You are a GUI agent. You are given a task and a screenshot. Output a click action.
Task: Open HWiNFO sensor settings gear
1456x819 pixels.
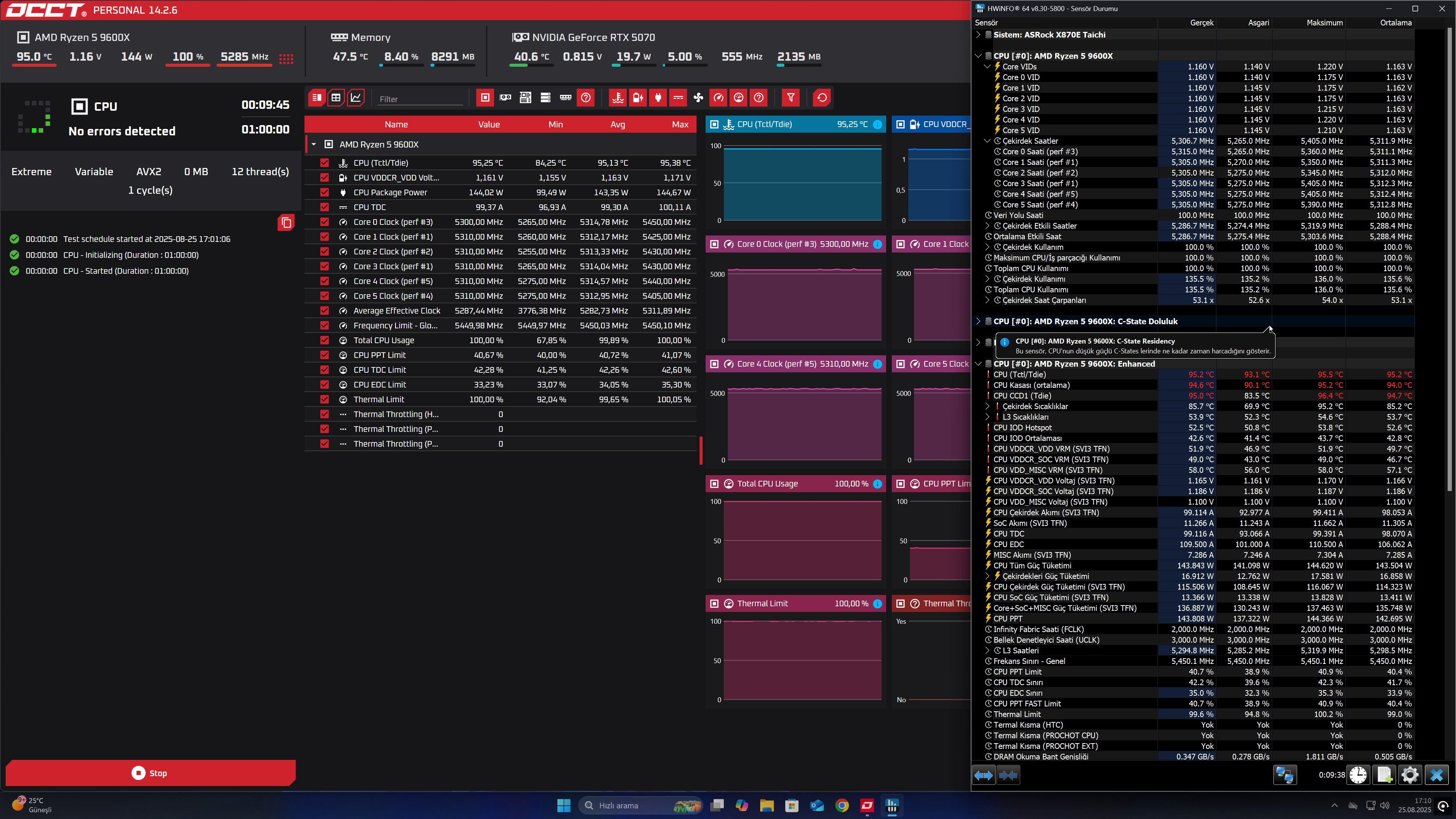tap(1410, 775)
